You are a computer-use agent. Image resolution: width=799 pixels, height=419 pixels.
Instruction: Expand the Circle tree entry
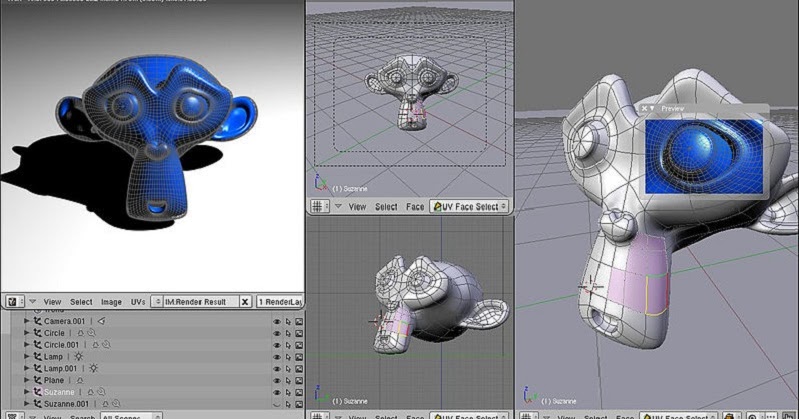pos(26,333)
